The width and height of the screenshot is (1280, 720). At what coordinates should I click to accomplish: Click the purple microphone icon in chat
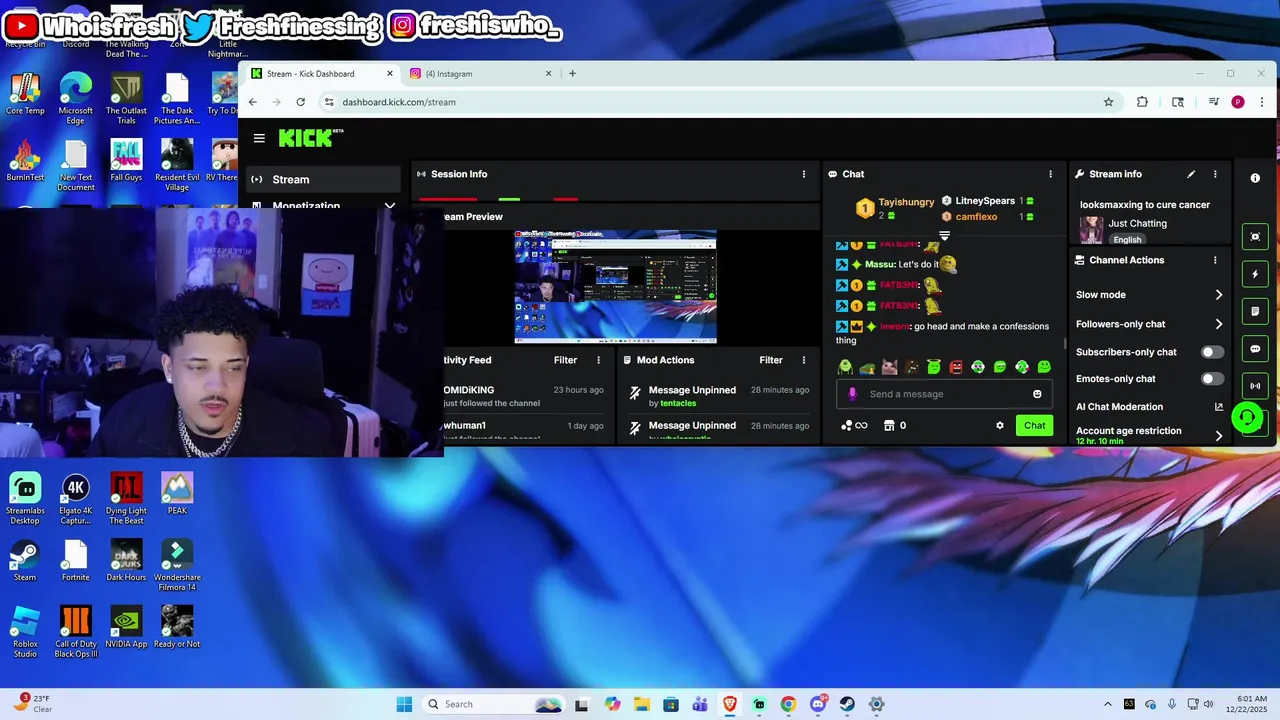pyautogui.click(x=852, y=394)
